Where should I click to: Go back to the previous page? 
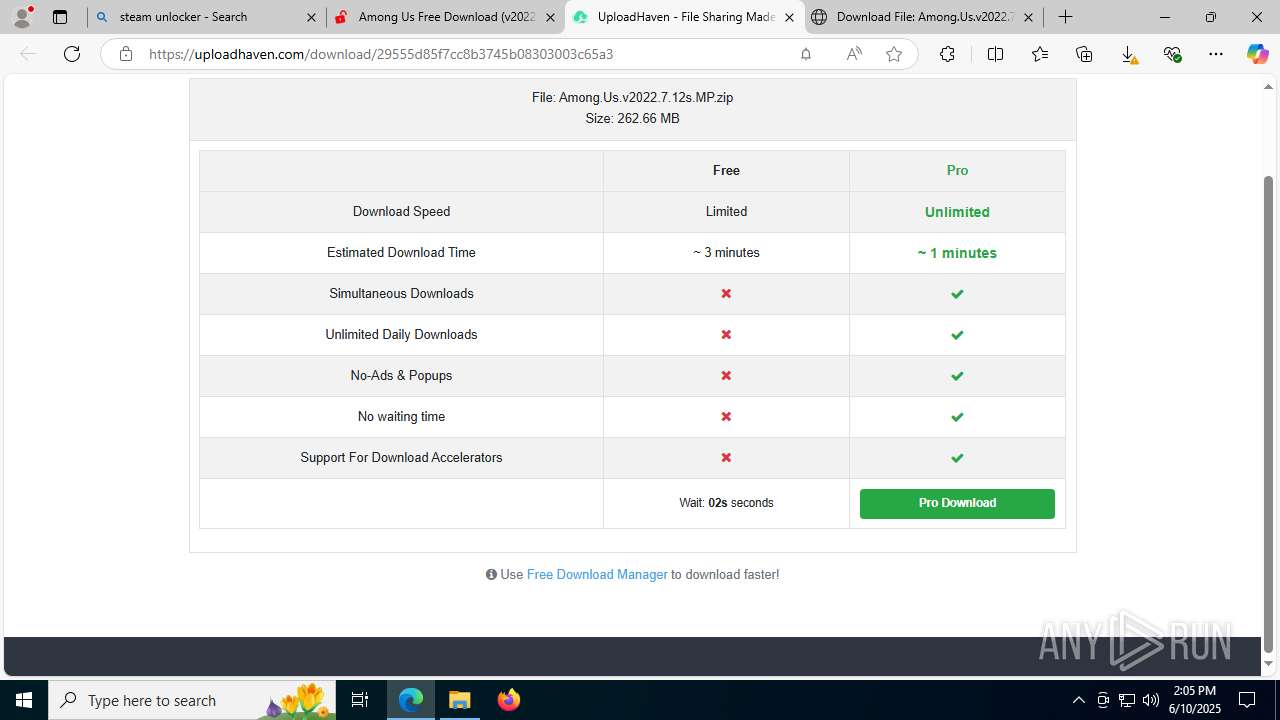(28, 54)
